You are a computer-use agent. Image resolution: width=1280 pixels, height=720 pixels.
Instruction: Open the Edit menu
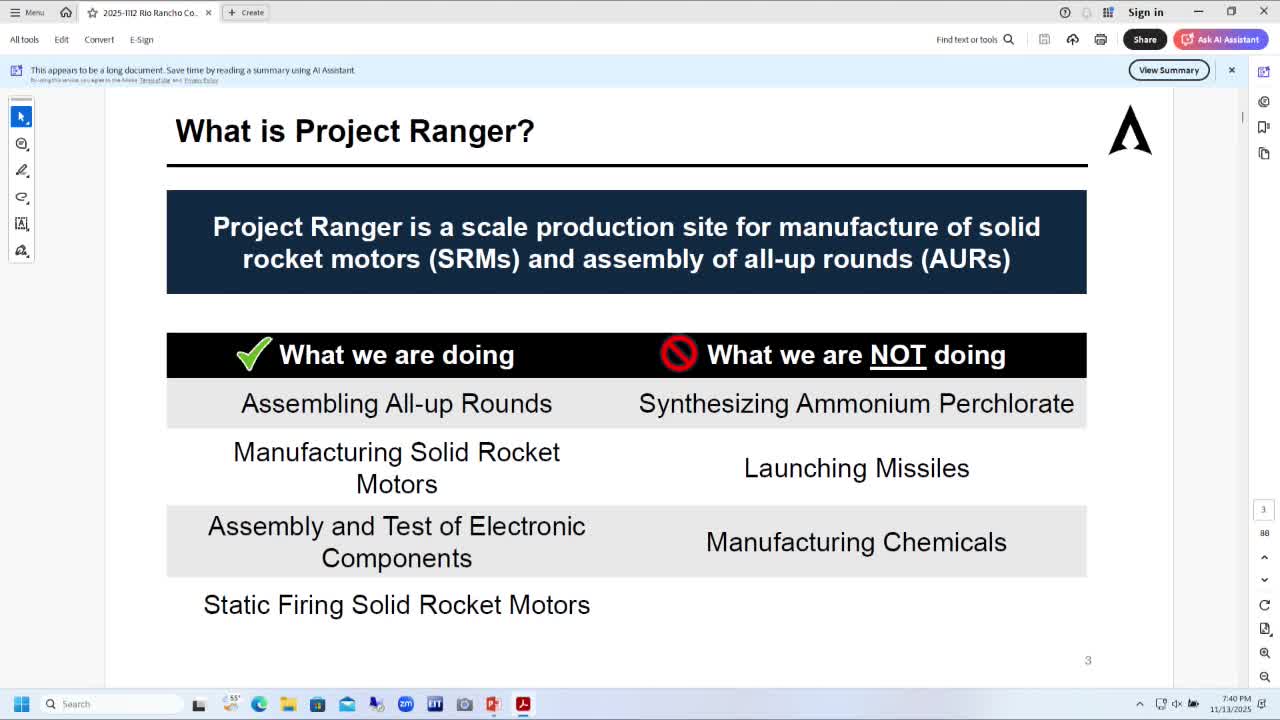pos(61,39)
